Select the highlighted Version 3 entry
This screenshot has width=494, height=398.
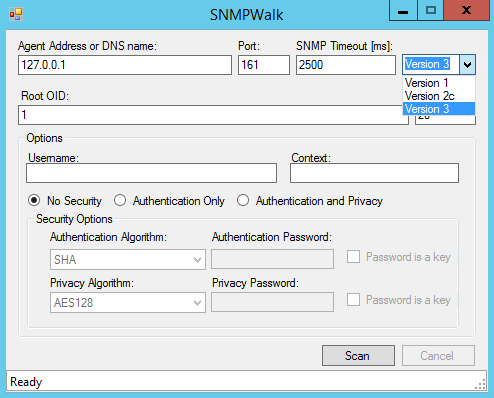(x=439, y=109)
